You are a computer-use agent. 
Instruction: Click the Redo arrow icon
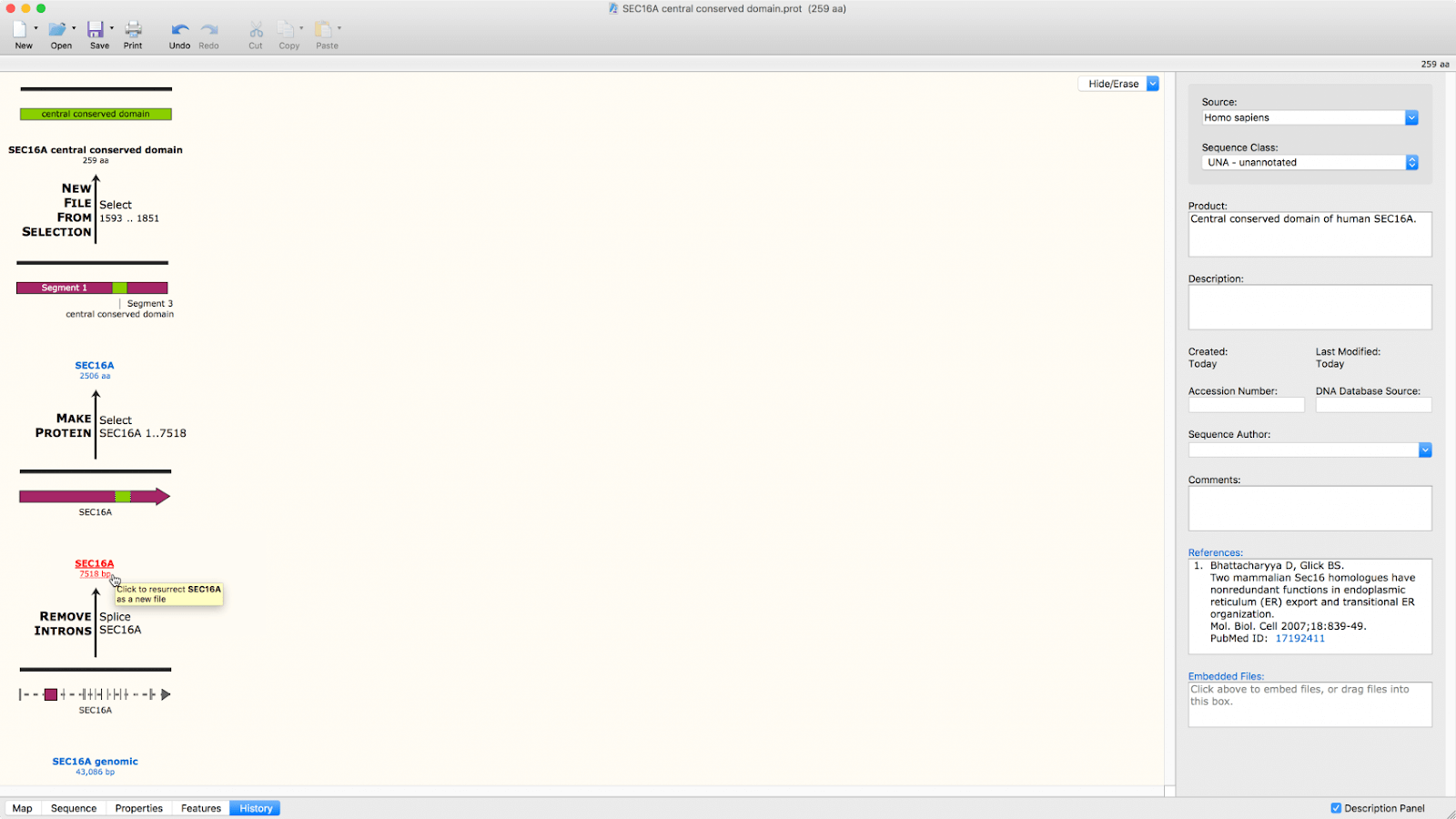tap(208, 30)
